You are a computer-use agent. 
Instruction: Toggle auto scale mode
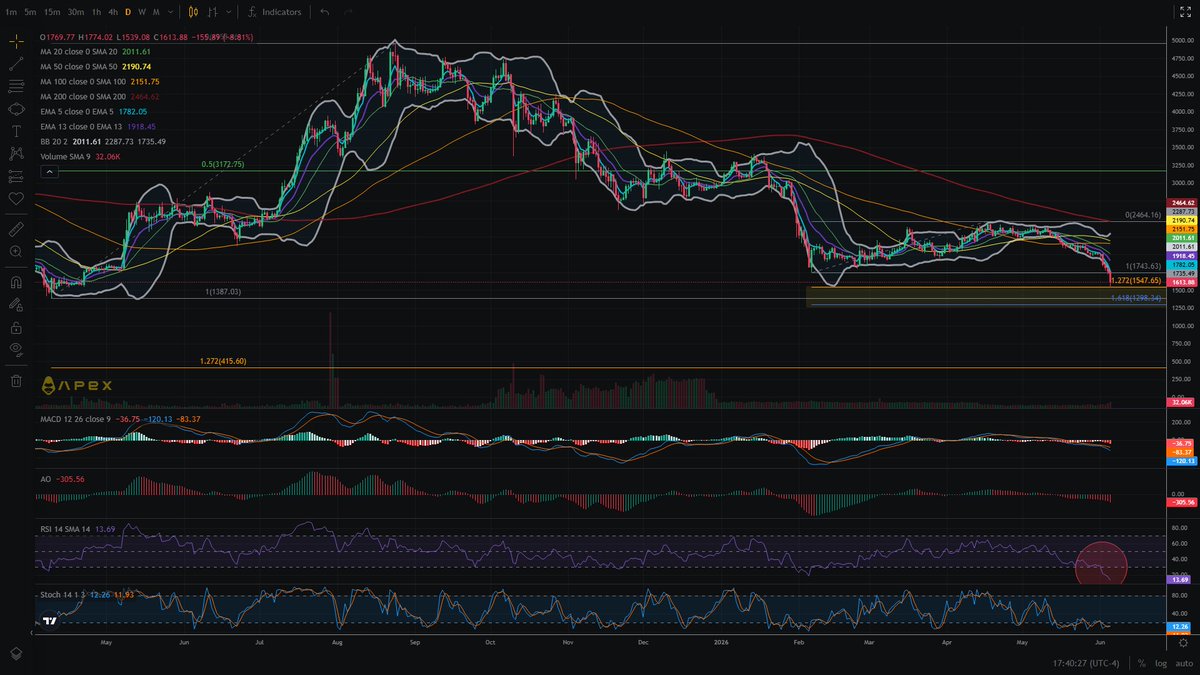coord(1182,663)
